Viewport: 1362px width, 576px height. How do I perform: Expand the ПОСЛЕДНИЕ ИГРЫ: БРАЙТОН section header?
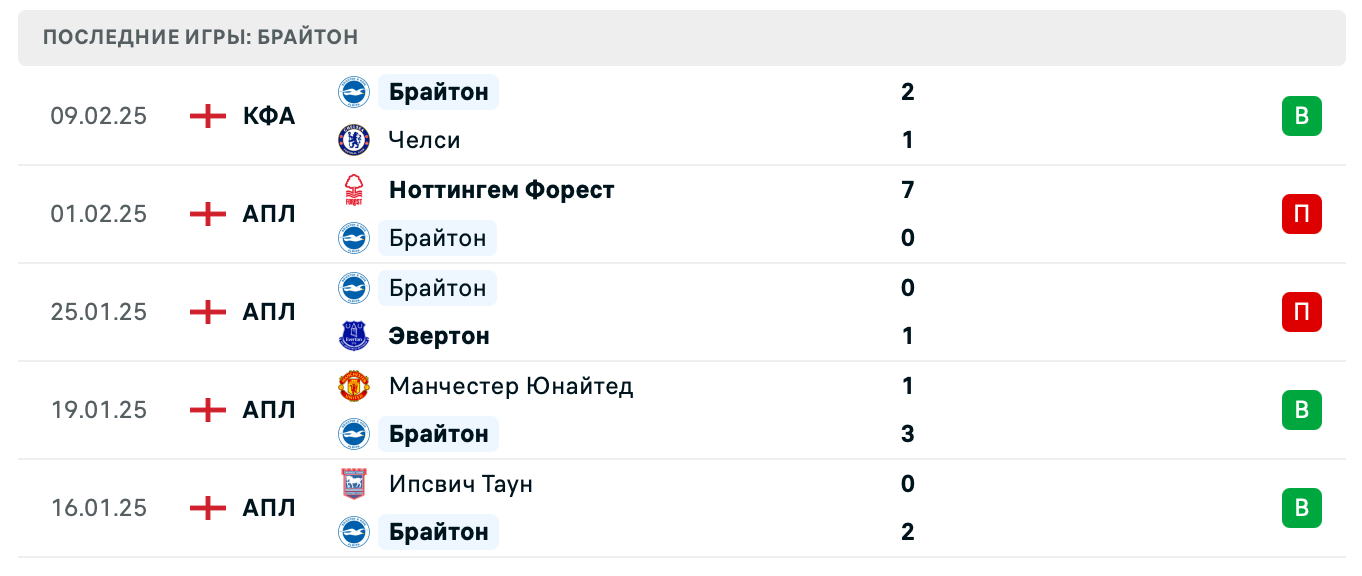pyautogui.click(x=199, y=36)
